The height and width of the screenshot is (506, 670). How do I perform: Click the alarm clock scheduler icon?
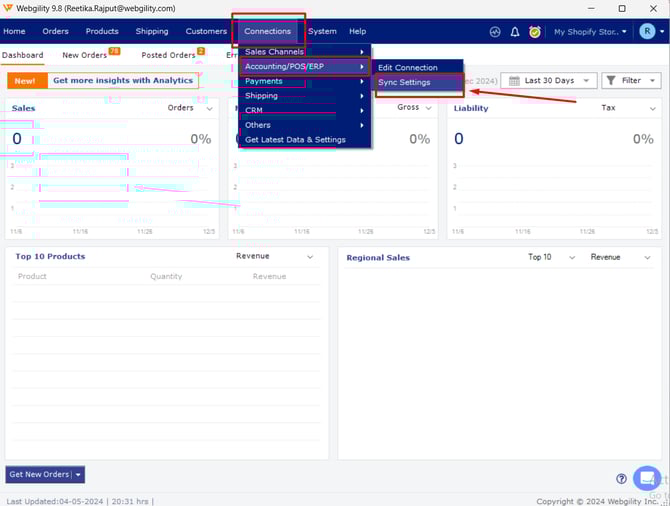pos(535,32)
